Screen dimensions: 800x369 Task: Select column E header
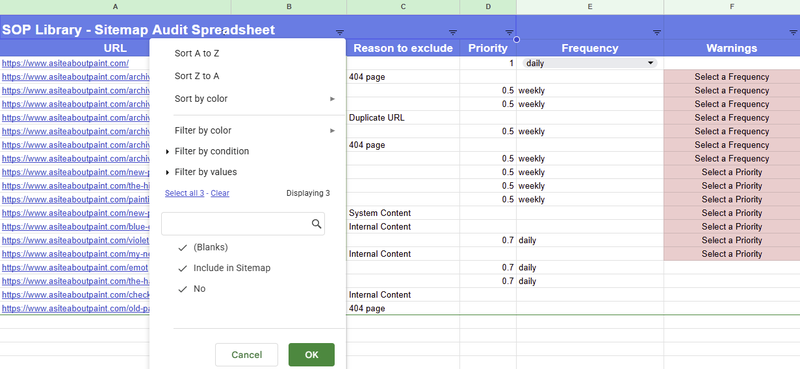click(x=590, y=7)
